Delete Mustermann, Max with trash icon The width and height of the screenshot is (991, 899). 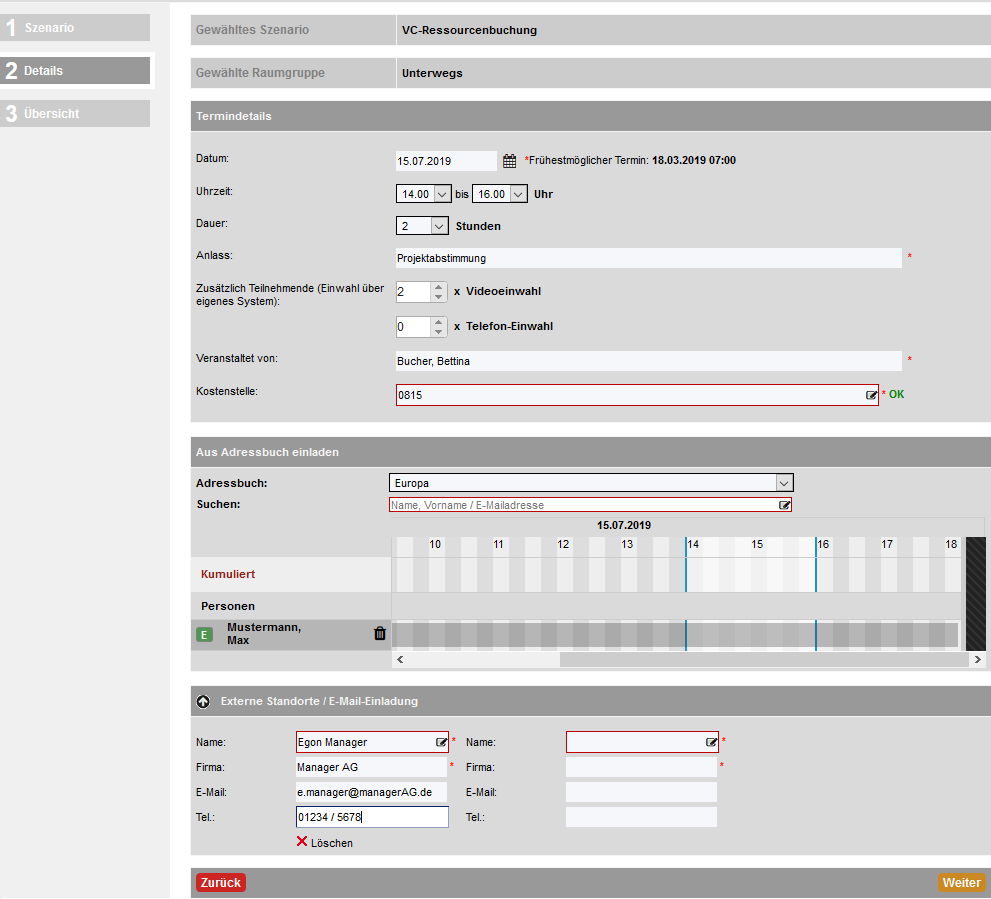click(x=380, y=633)
